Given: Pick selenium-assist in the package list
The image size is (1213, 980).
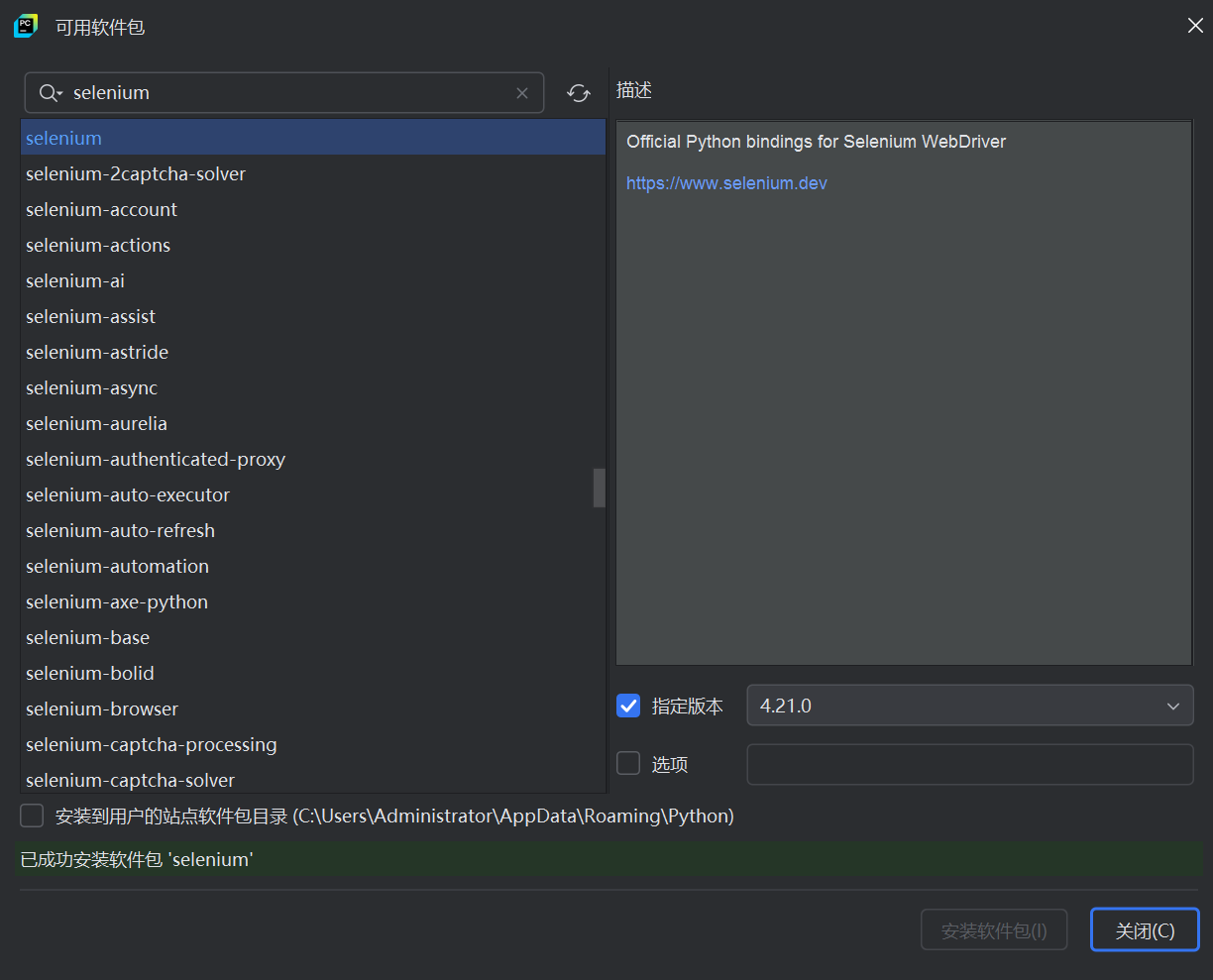Looking at the screenshot, I should pos(313,316).
